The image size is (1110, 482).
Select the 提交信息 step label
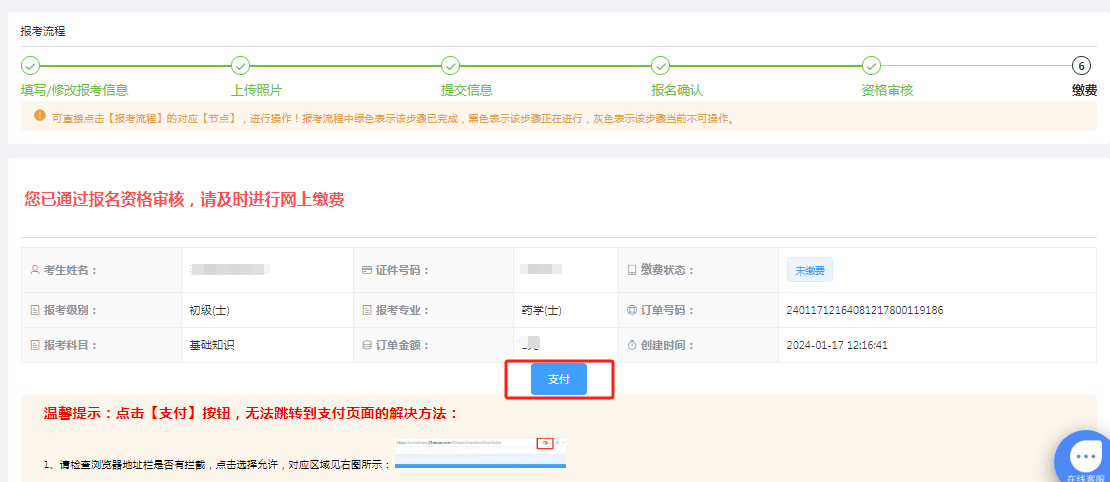pos(466,90)
